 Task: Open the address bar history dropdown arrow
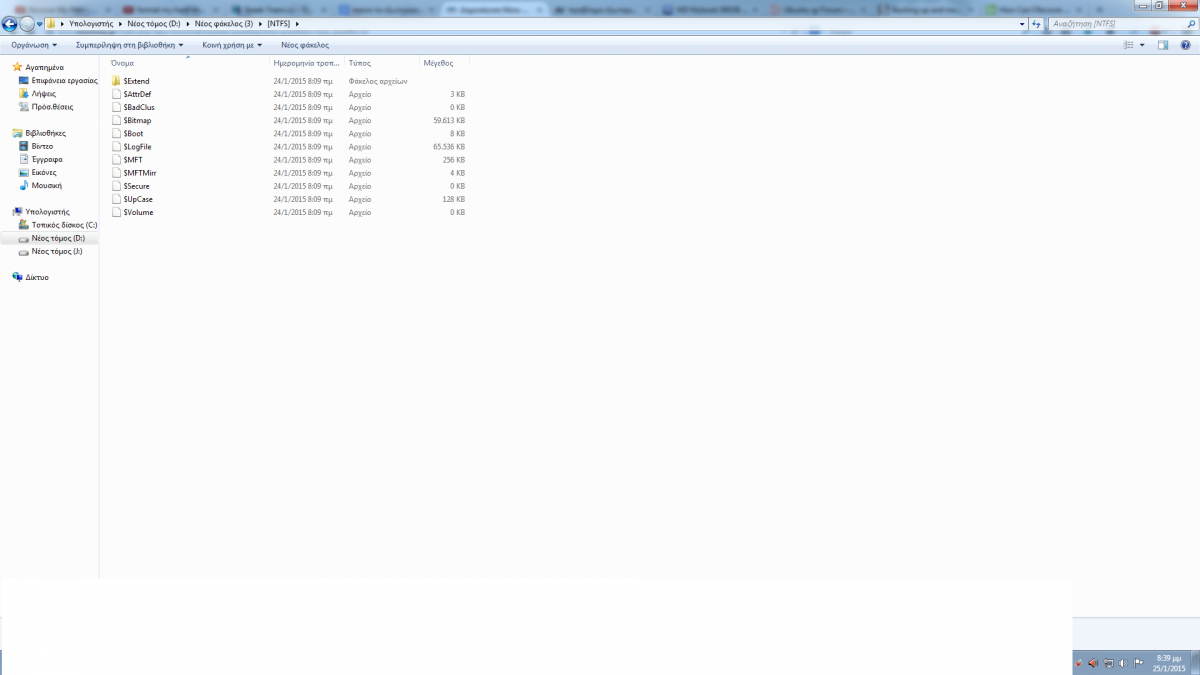point(1021,23)
